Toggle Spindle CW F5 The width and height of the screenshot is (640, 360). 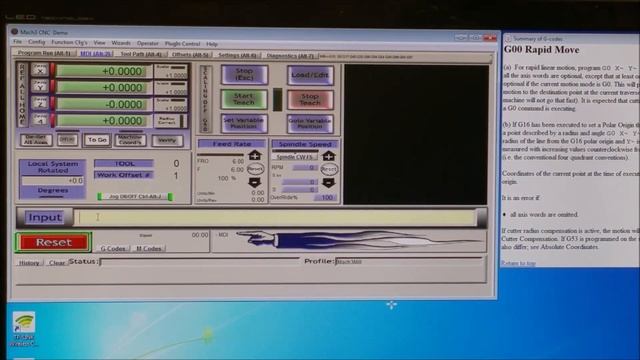click(x=294, y=157)
